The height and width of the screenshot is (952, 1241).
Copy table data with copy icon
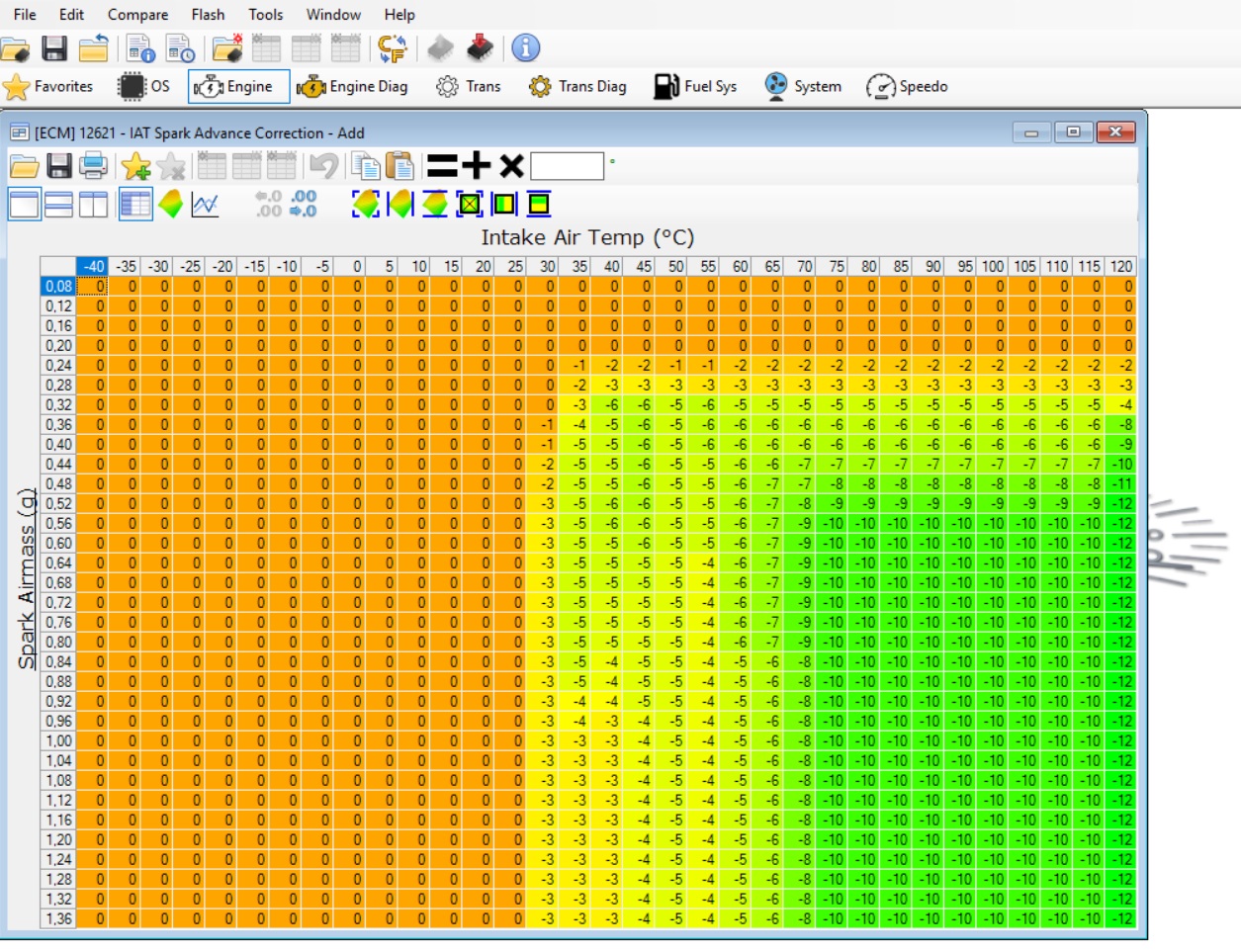tap(367, 166)
